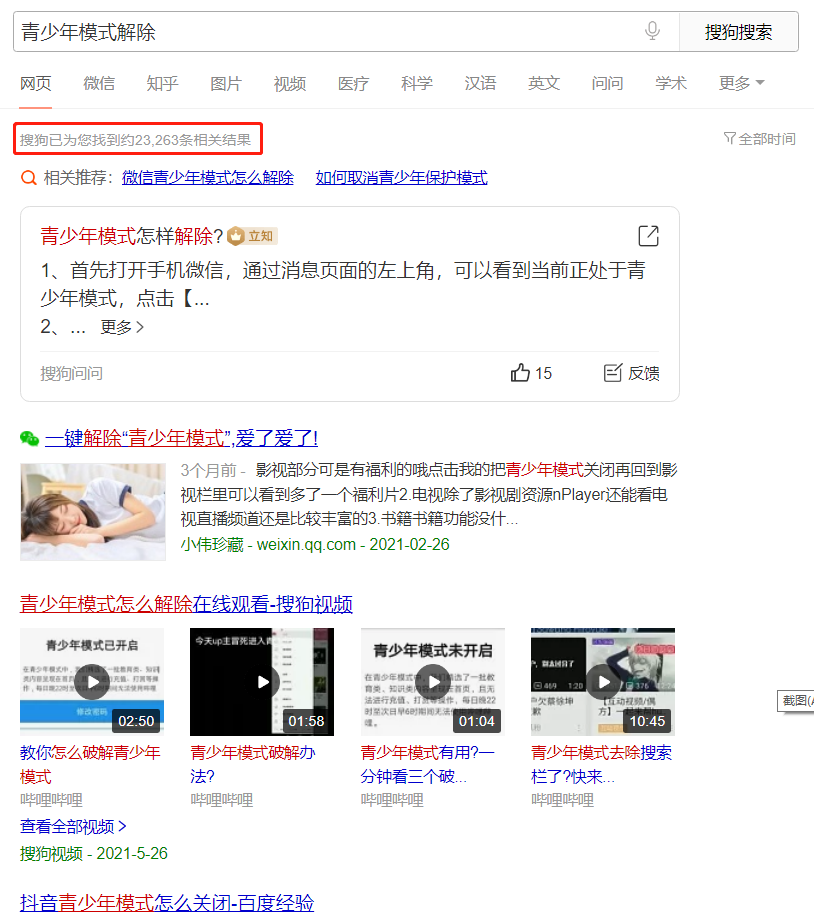
Task: Open video link 青少年模式去除搜索栏了?快来...
Action: tap(601, 765)
